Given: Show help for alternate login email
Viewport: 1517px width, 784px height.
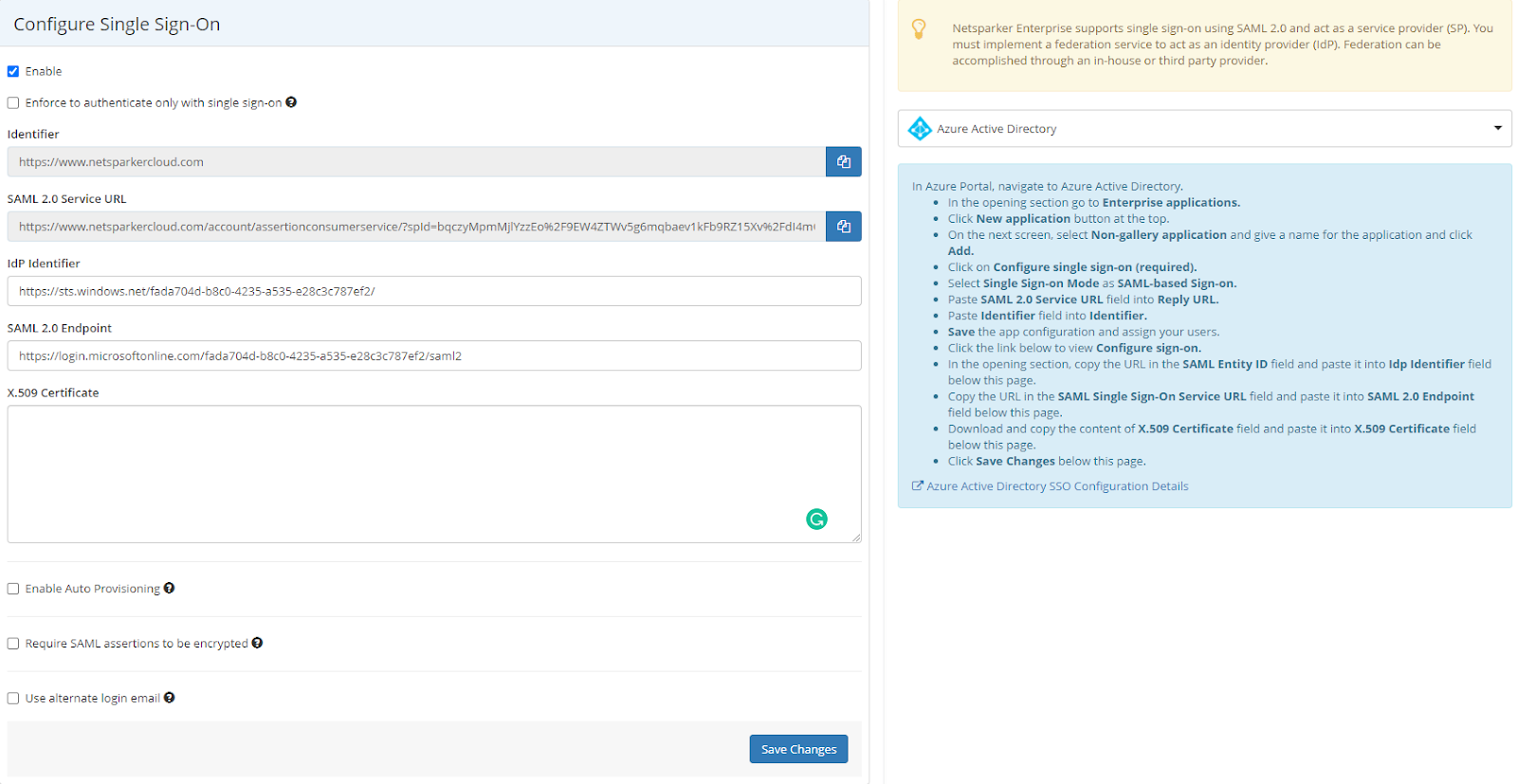Looking at the screenshot, I should click(x=169, y=698).
